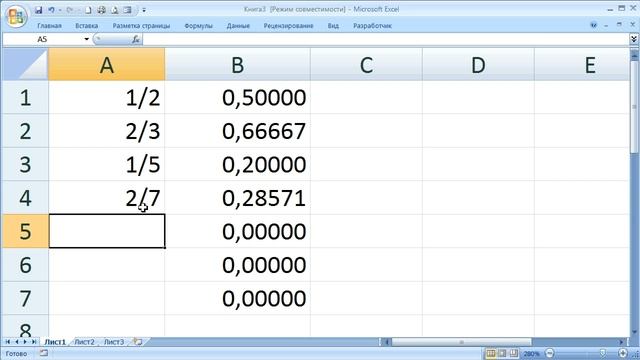Click the Select All corner triangle
The width and height of the screenshot is (640, 360).
(x=25, y=64)
